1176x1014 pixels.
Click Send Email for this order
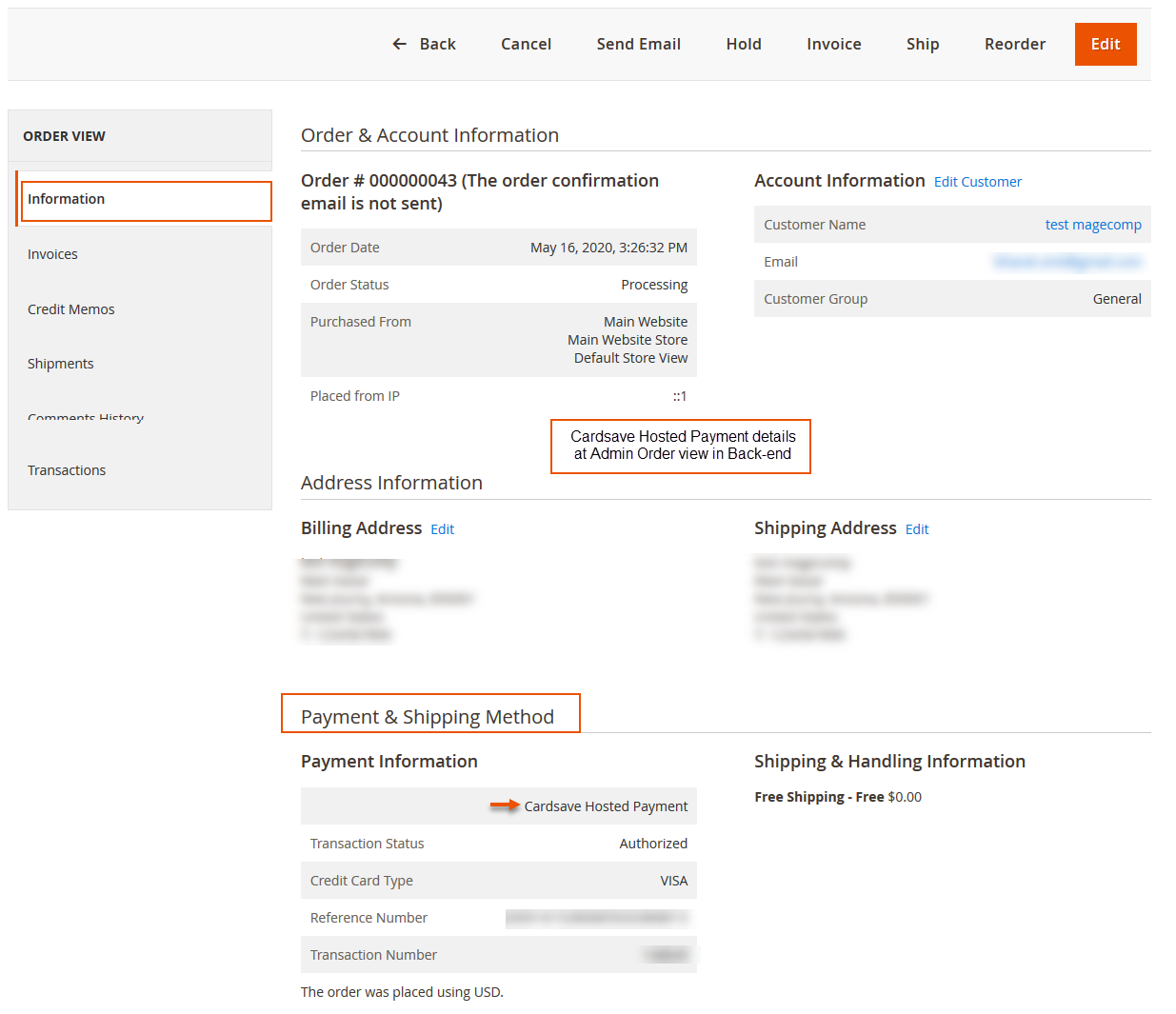[638, 44]
